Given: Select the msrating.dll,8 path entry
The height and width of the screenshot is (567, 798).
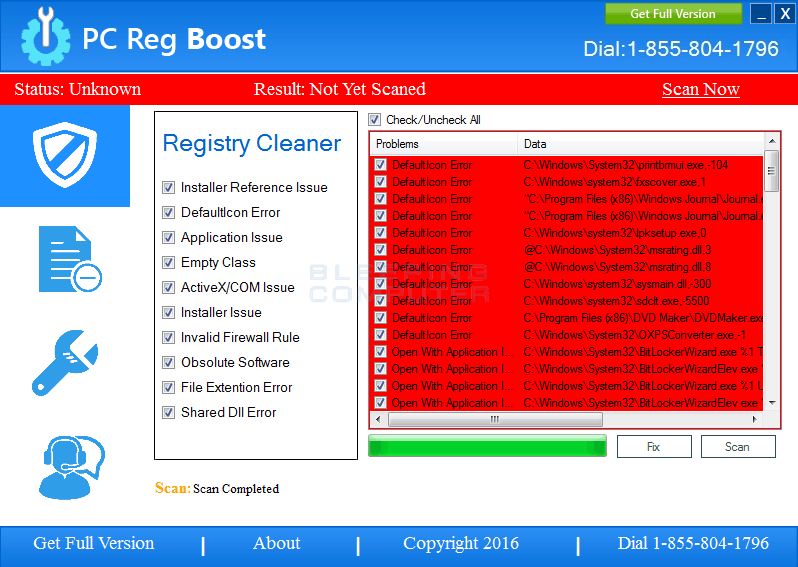Looking at the screenshot, I should pos(617,267).
